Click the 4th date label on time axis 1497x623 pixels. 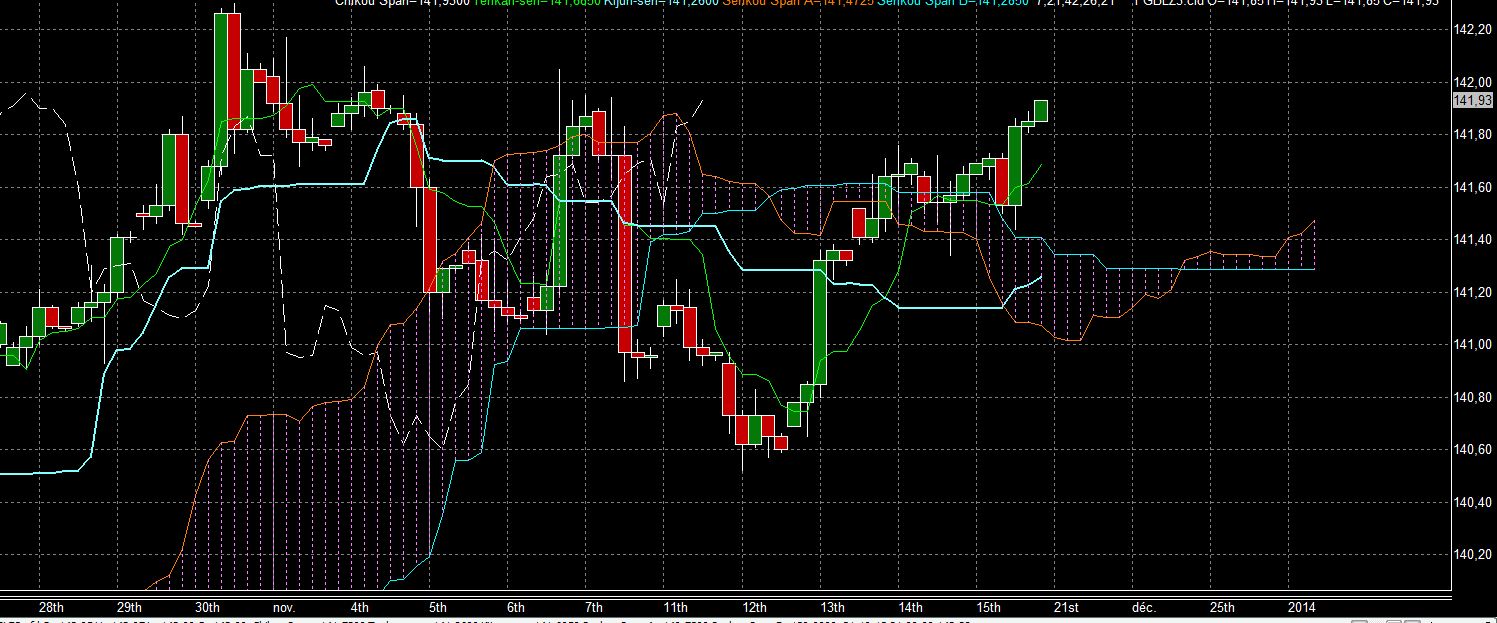[x=360, y=608]
